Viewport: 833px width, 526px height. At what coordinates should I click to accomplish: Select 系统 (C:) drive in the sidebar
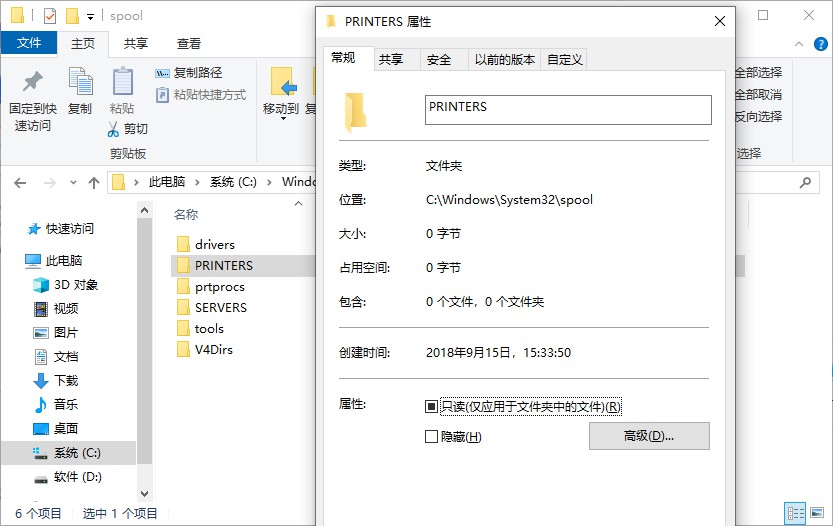[x=68, y=453]
